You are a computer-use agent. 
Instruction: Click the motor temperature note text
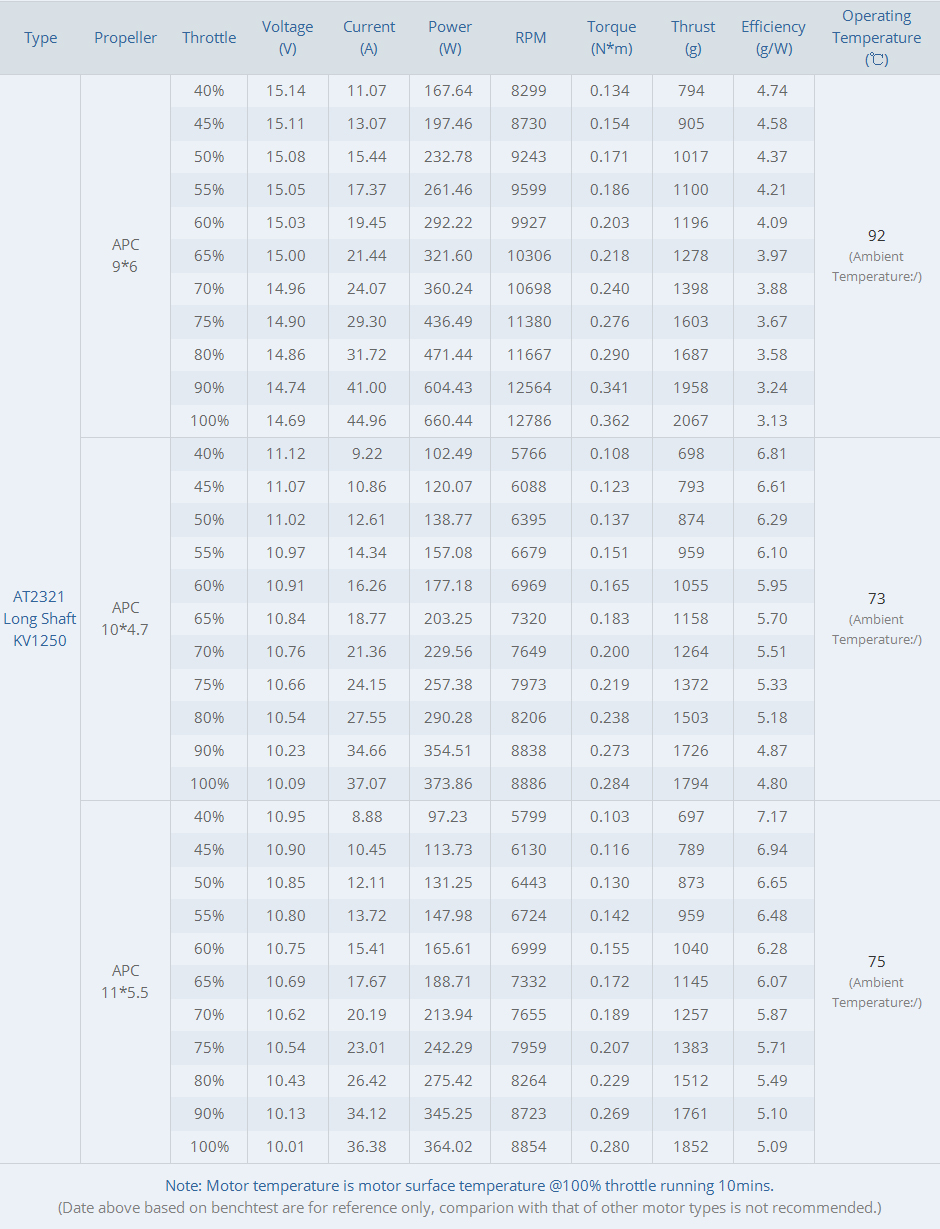tap(470, 1186)
